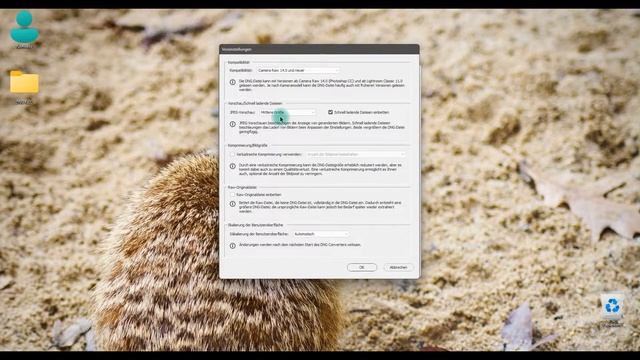Viewport: 640px width, 360px height.
Task: Click the 'JPEG-Vorschau:' label text
Action: [x=242, y=112]
